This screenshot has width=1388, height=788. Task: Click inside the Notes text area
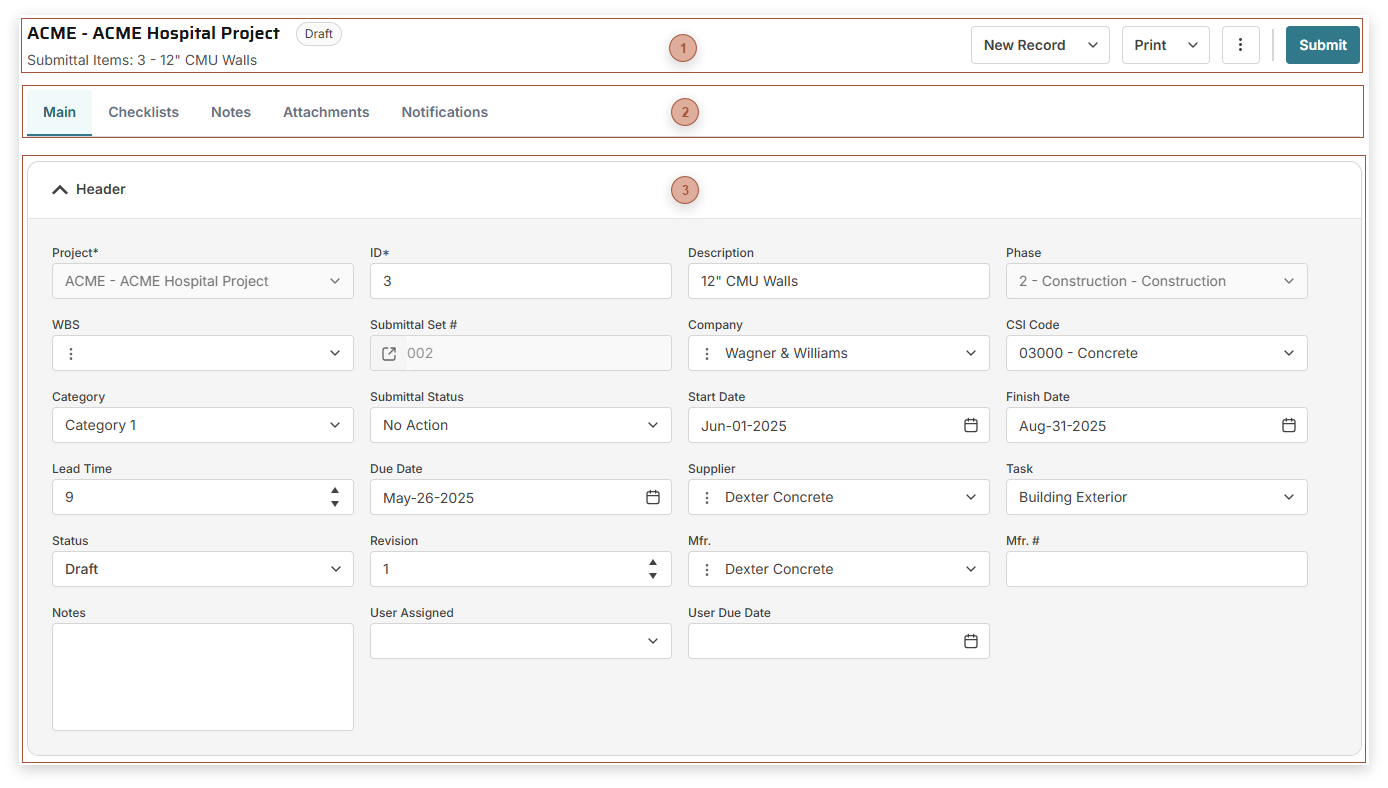pos(202,677)
